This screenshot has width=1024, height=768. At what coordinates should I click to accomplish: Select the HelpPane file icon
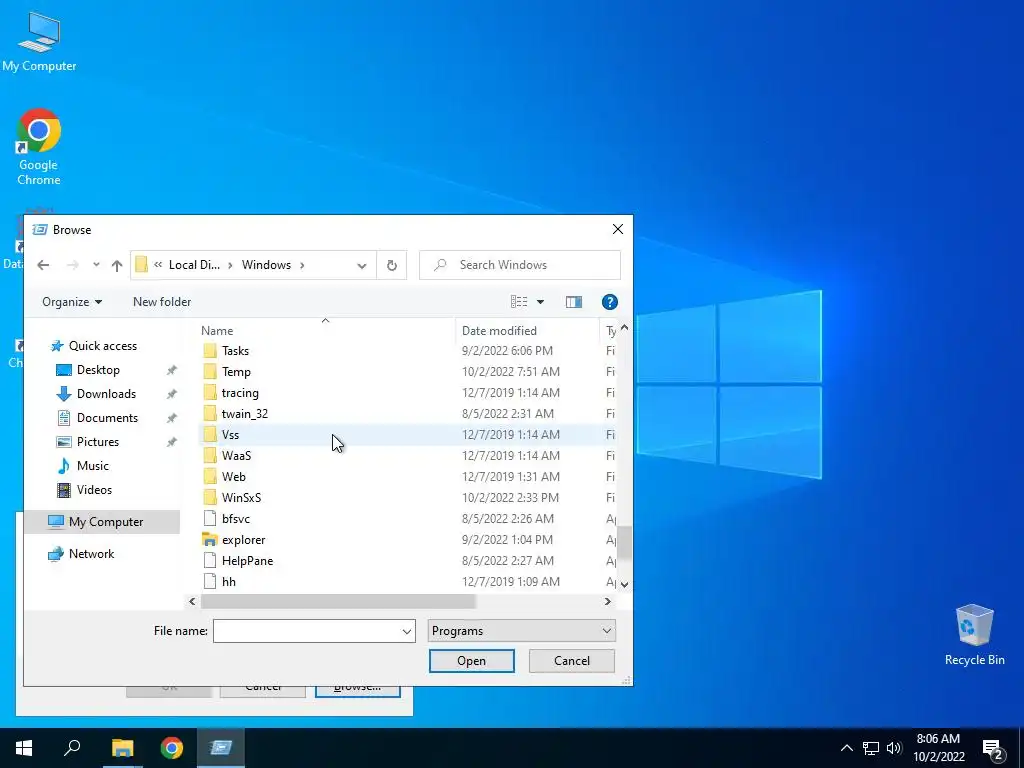pos(210,560)
